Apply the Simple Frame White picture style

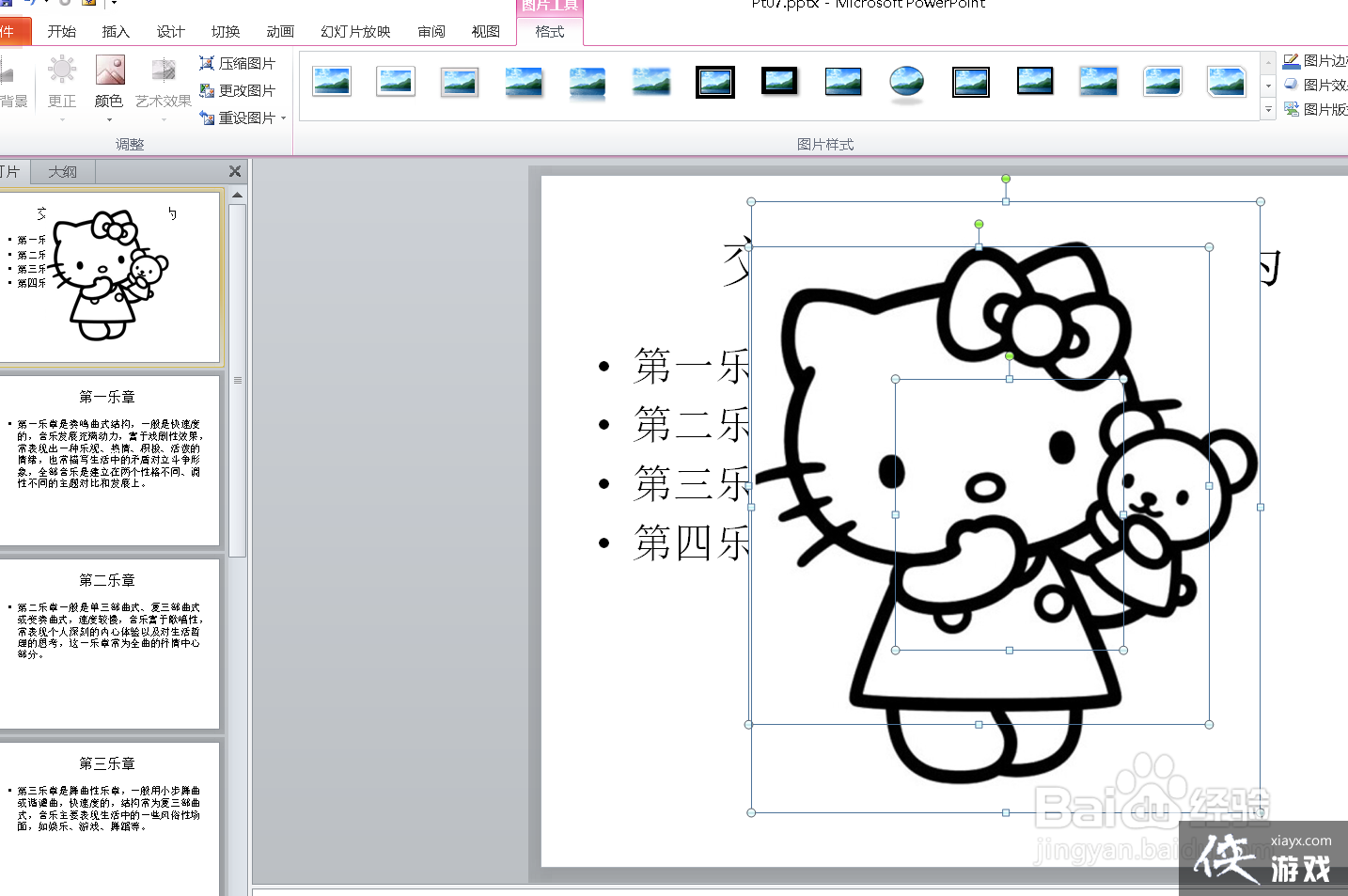point(332,82)
